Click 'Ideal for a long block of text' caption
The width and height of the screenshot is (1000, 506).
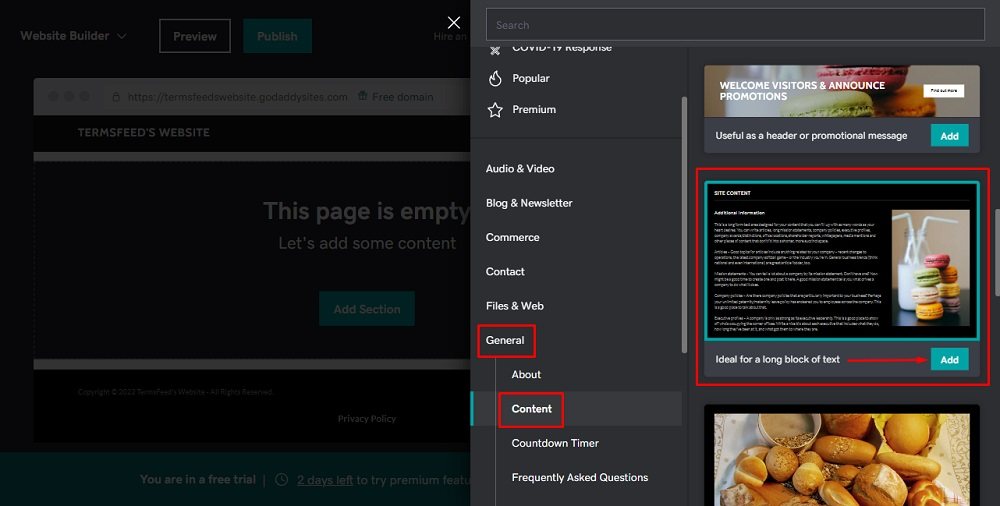[777, 359]
